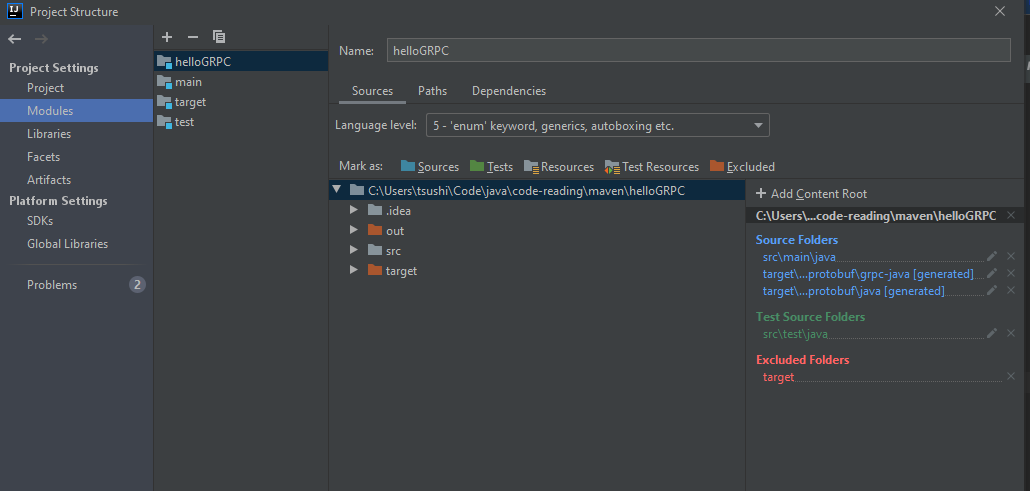This screenshot has width=1030, height=491.
Task: Click the target excluded folder link
Action: (778, 377)
